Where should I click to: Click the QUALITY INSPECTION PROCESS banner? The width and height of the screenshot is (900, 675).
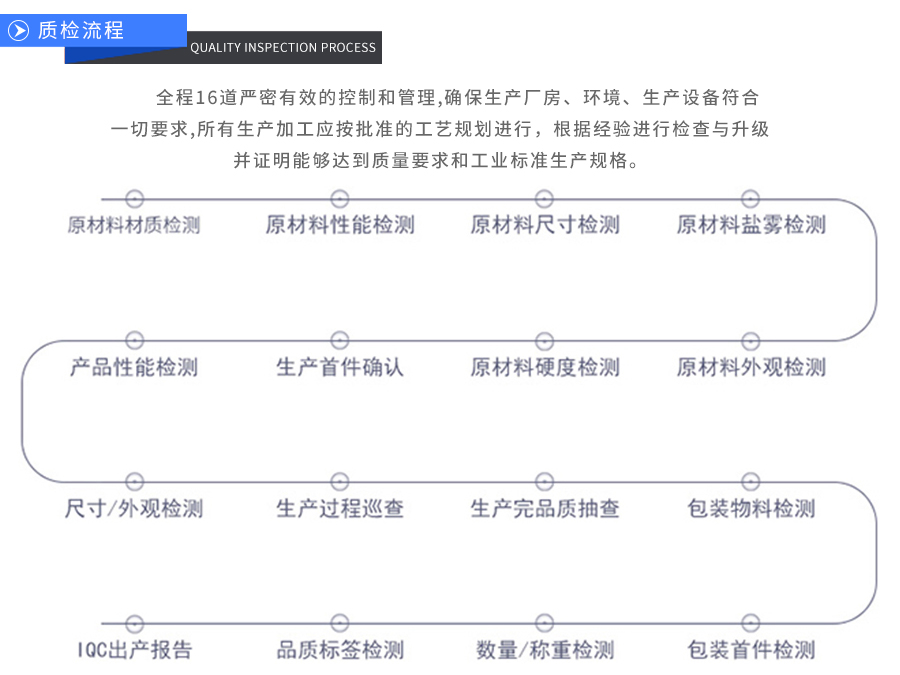(283, 47)
